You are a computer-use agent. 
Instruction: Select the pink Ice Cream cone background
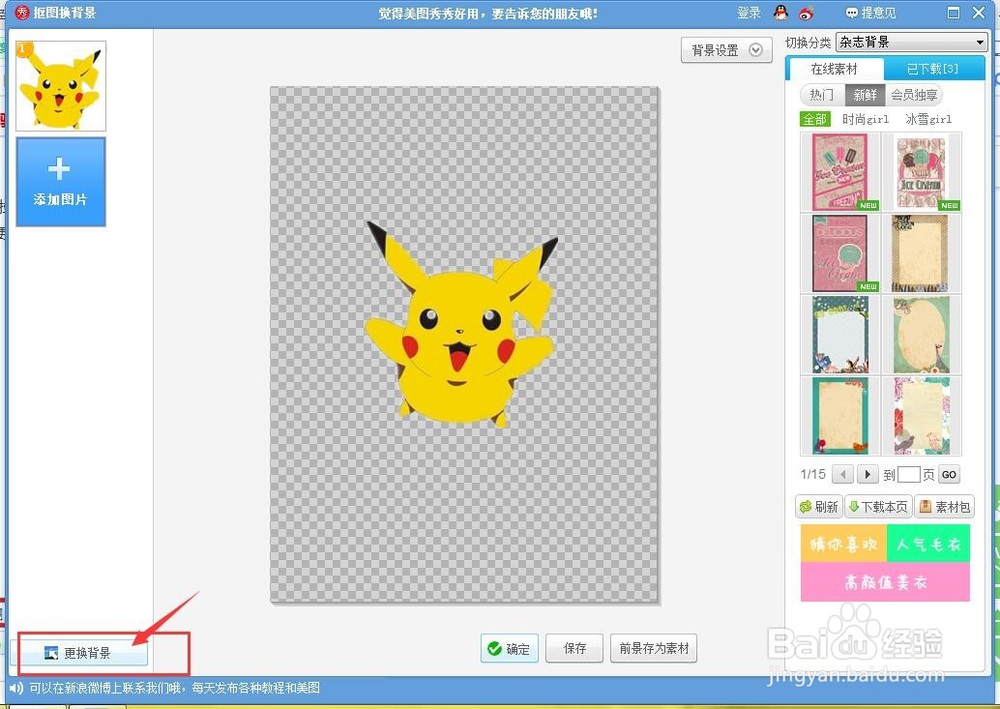922,172
